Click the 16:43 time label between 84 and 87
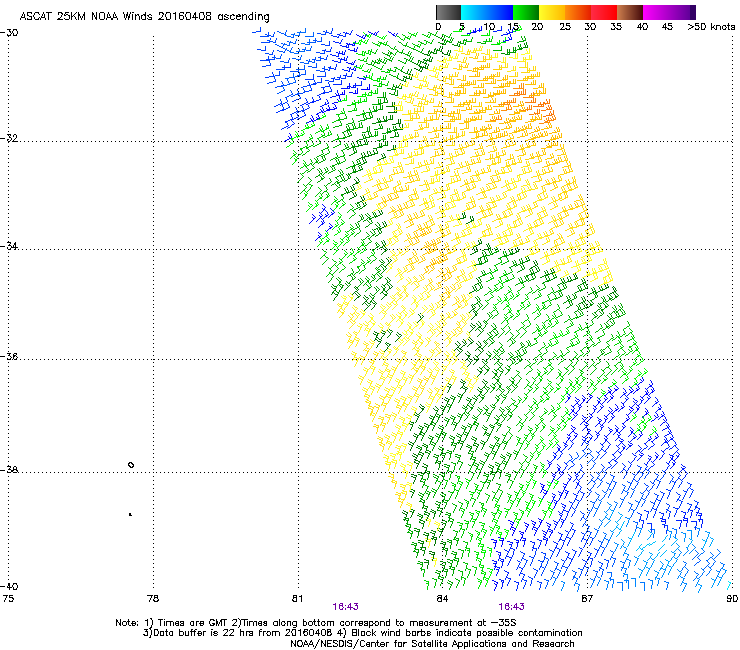740x650 pixels. 512,607
